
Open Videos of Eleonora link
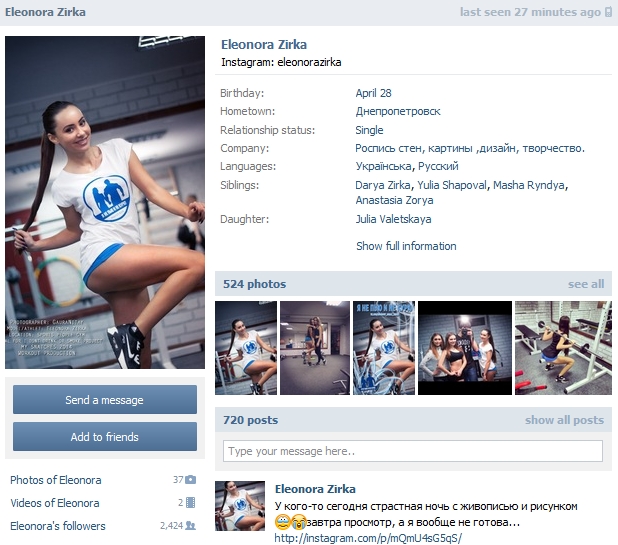[55, 503]
